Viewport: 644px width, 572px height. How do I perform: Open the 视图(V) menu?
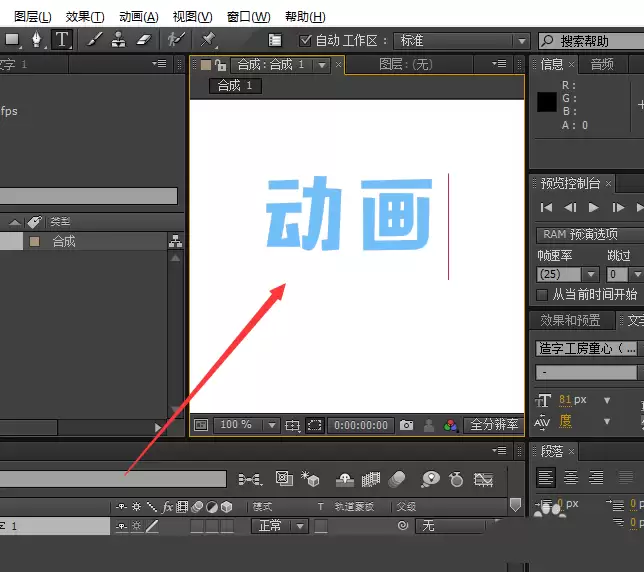(x=193, y=17)
